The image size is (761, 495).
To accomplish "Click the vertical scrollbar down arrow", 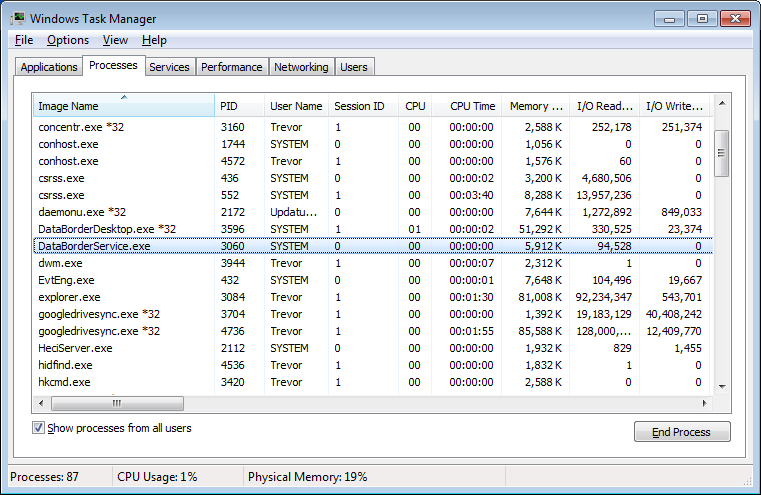I will coord(722,386).
